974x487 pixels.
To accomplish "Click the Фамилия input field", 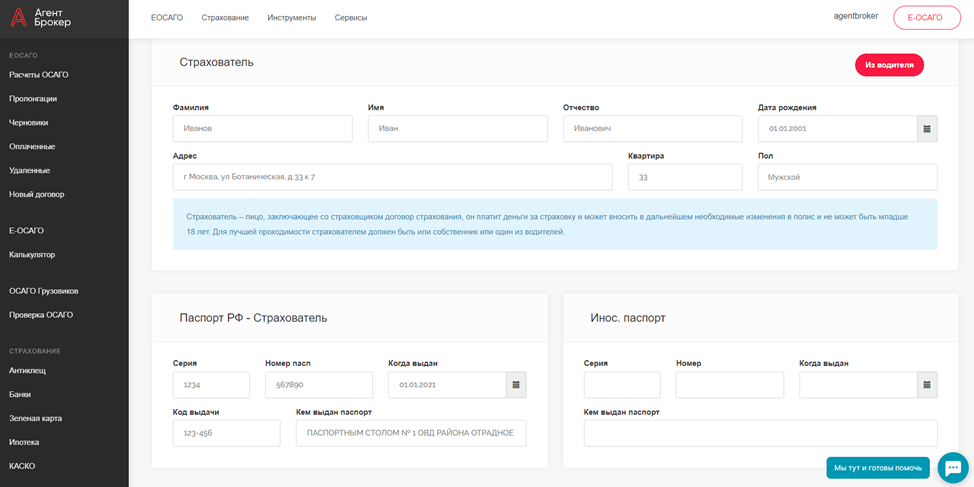I will coord(262,129).
